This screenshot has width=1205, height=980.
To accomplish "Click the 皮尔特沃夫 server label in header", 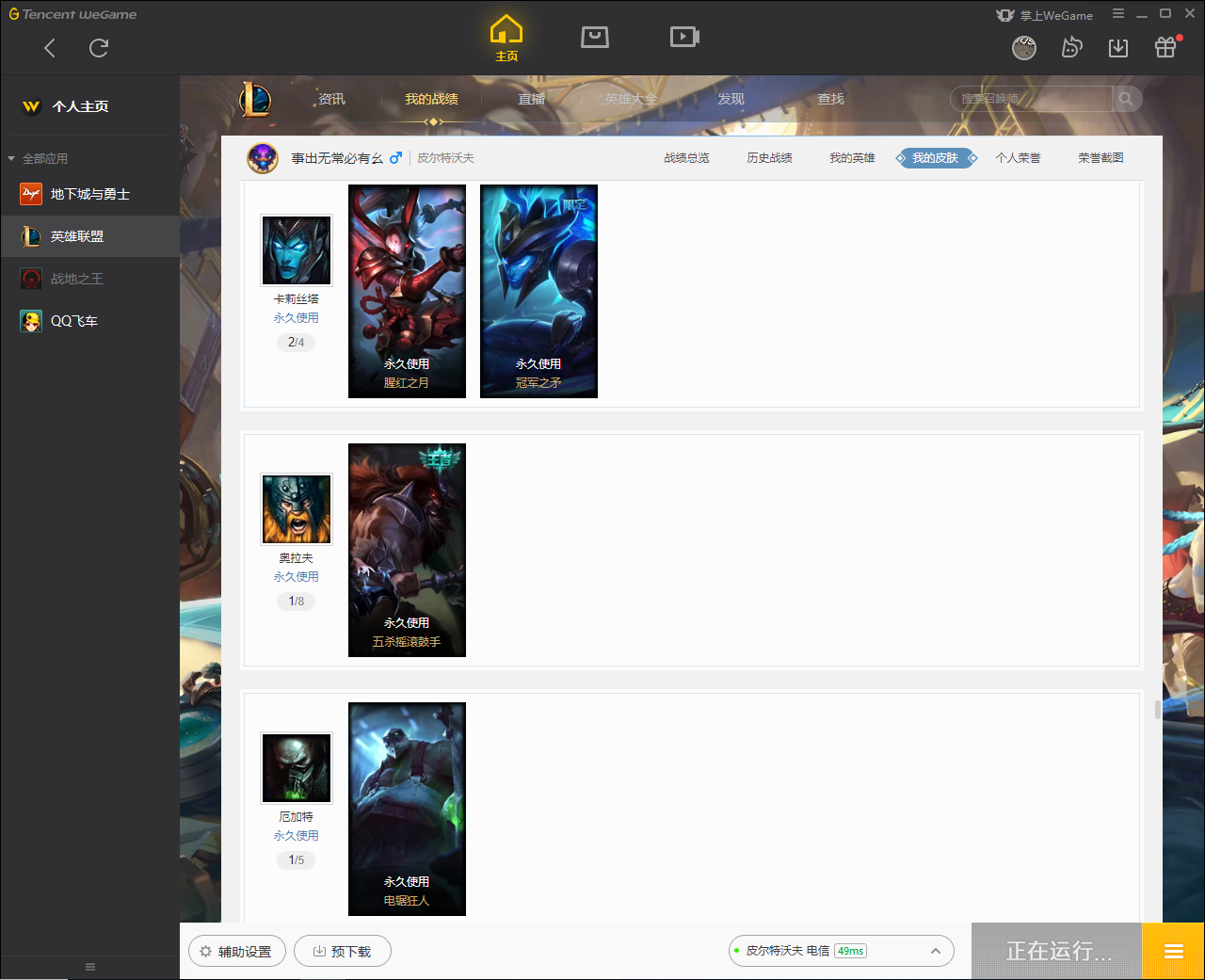I will [x=446, y=158].
